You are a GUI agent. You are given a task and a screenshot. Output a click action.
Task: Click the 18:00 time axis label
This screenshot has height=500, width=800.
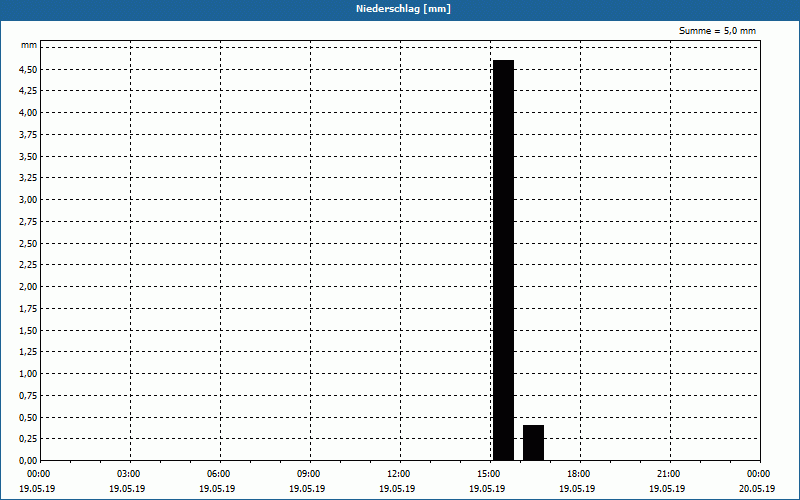[580, 474]
